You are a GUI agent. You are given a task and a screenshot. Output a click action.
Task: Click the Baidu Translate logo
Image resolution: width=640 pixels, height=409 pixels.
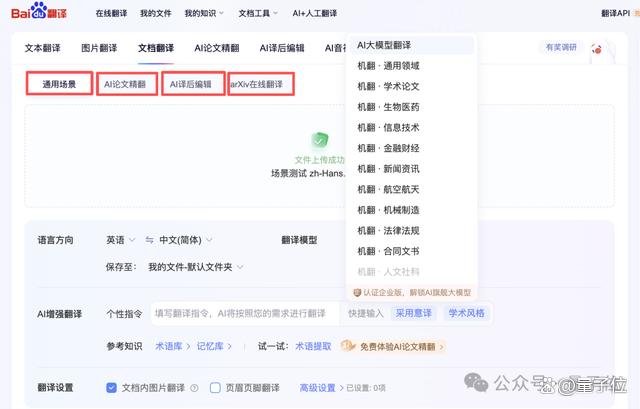[x=39, y=11]
